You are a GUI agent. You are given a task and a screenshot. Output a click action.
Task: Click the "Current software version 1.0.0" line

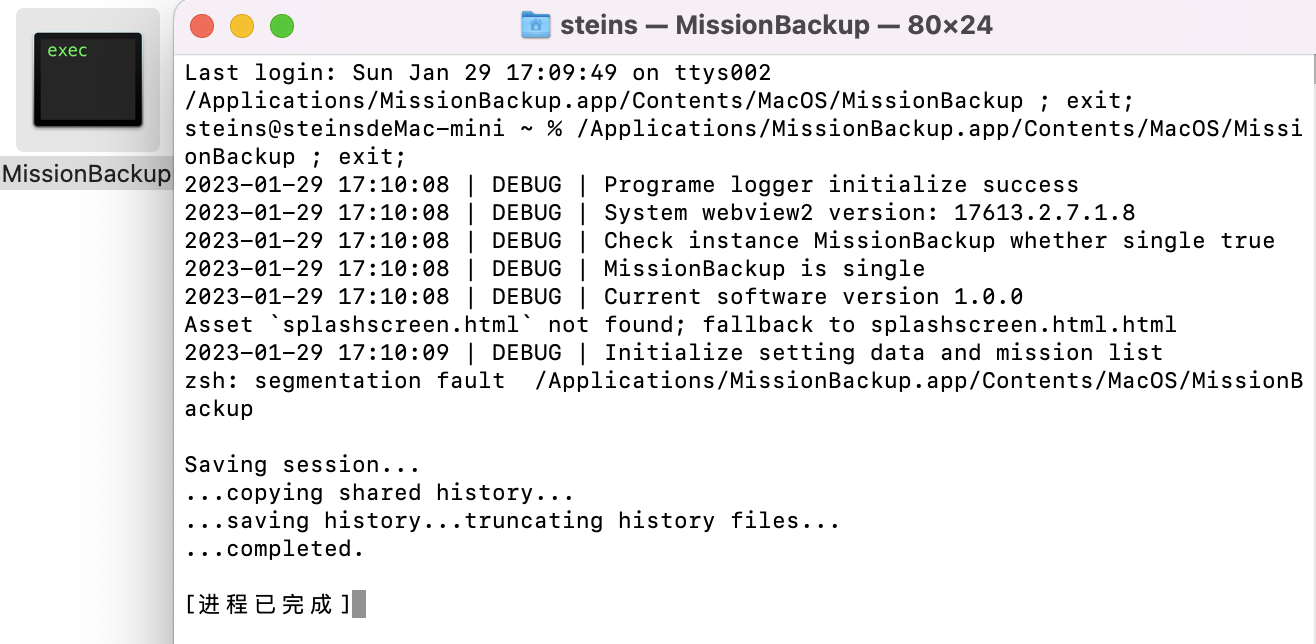[604, 297]
